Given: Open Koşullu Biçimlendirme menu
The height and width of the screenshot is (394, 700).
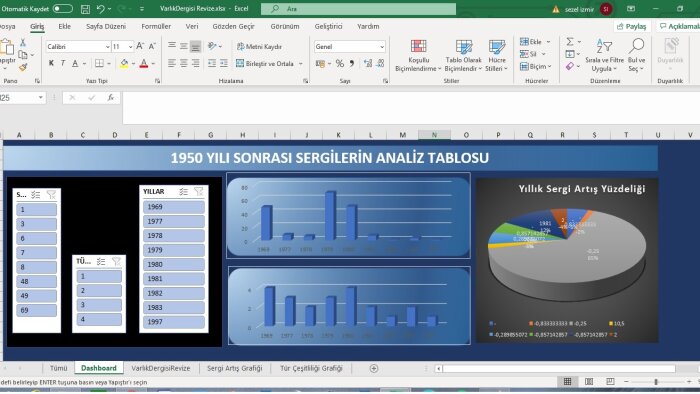Looking at the screenshot, I should (418, 56).
